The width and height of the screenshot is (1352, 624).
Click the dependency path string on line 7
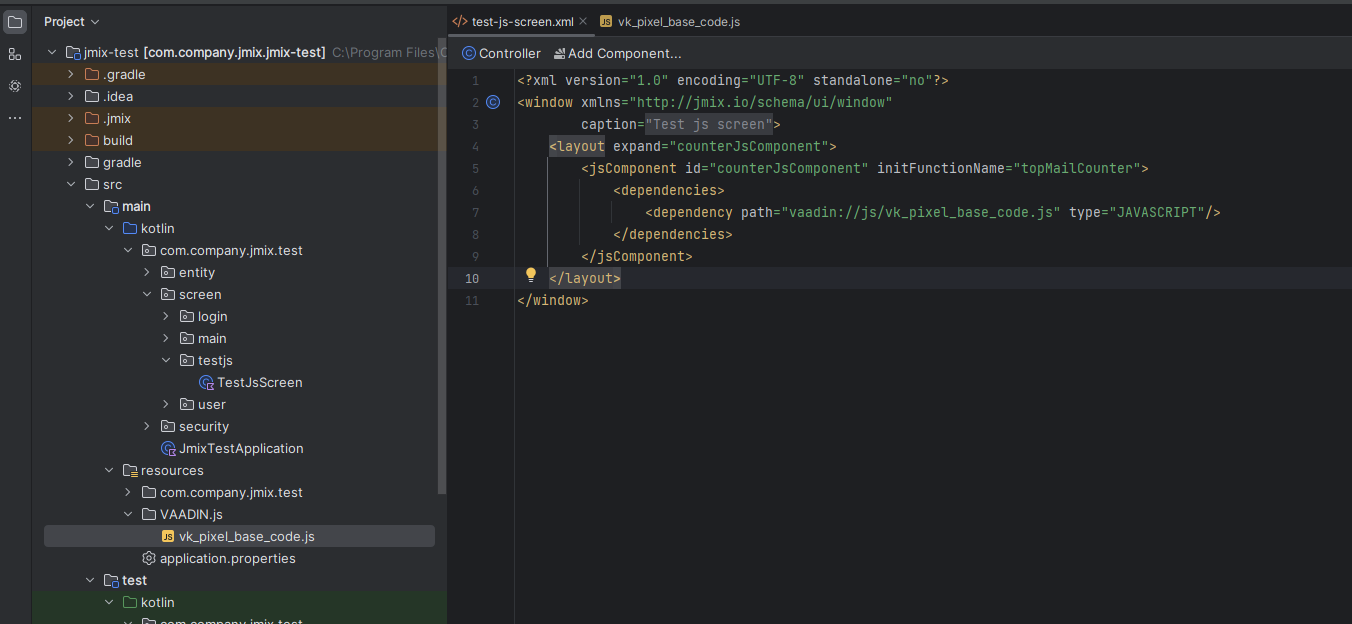click(921, 212)
